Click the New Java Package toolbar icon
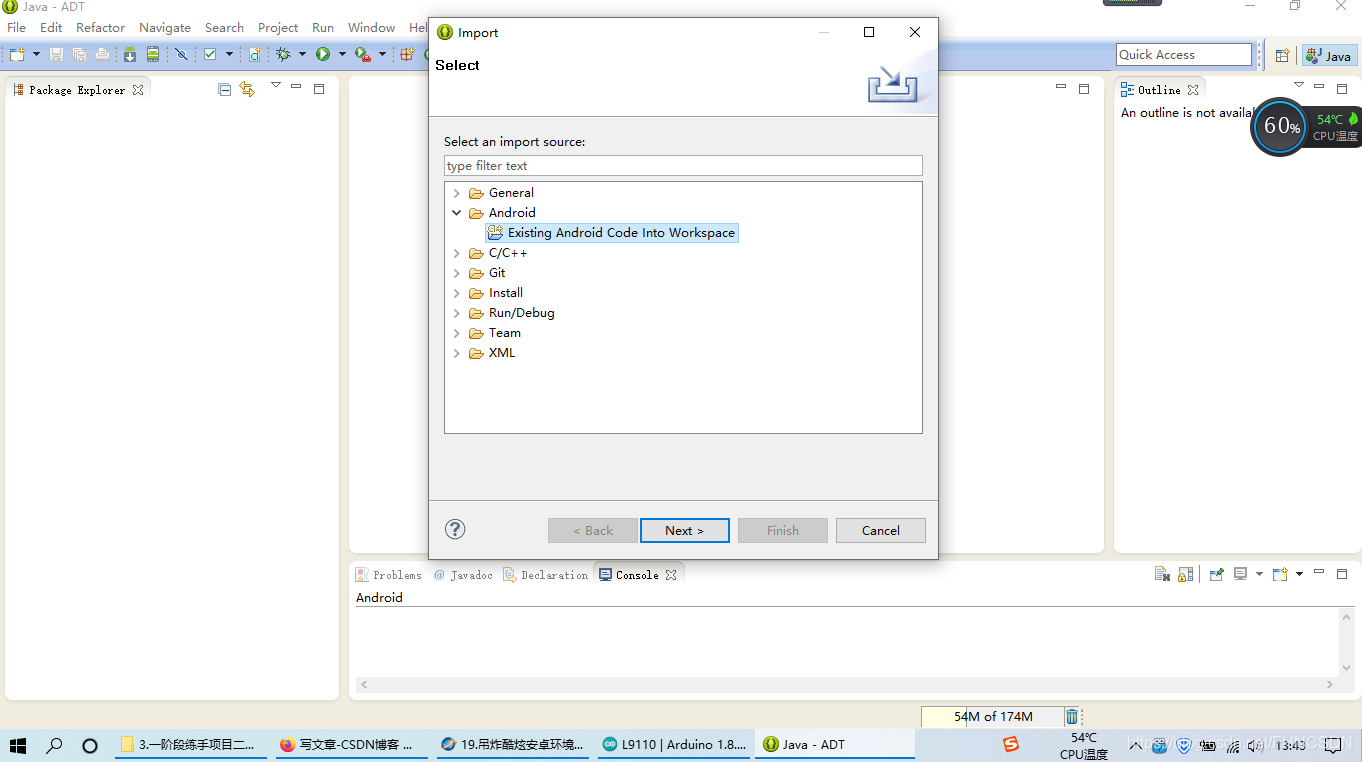The width and height of the screenshot is (1362, 762). [407, 54]
